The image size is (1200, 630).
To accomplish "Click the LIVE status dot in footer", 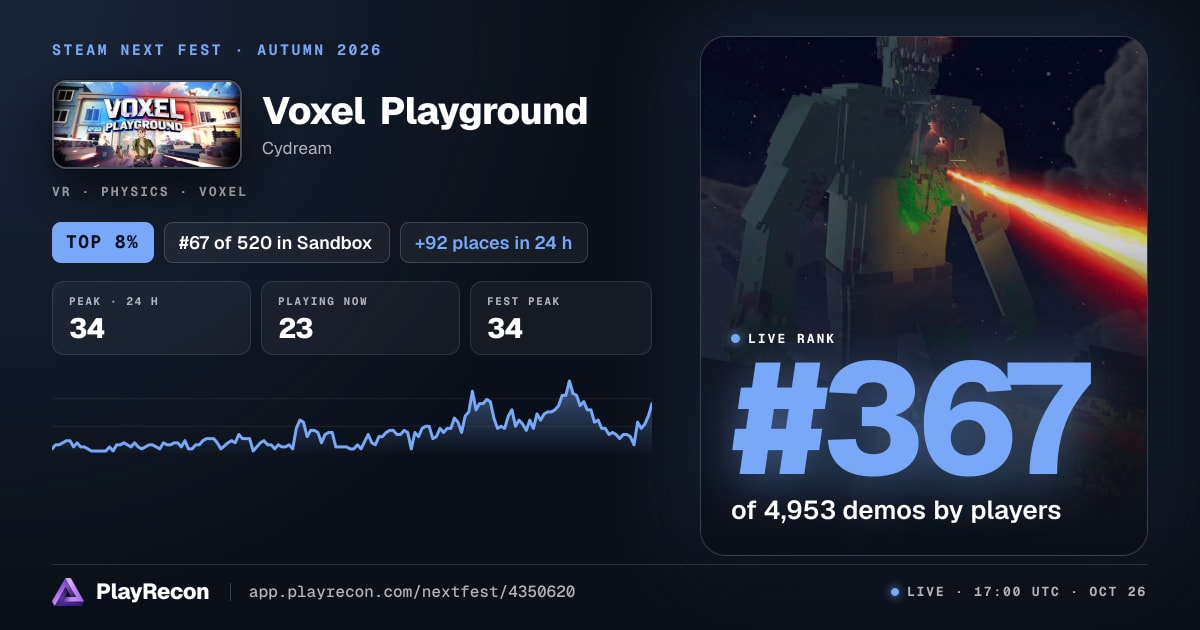I will (x=895, y=592).
